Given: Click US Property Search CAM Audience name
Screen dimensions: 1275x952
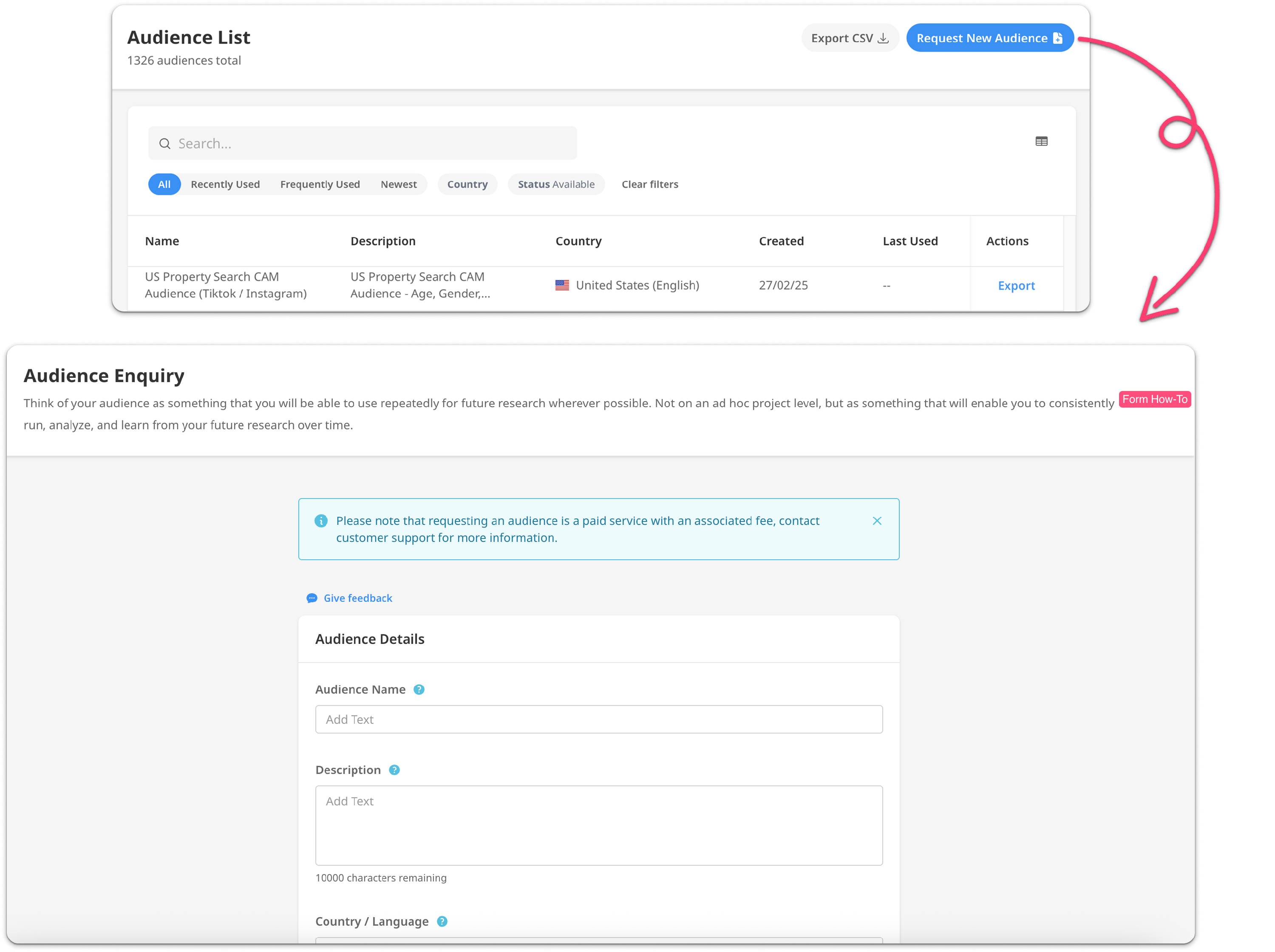Looking at the screenshot, I should [225, 285].
